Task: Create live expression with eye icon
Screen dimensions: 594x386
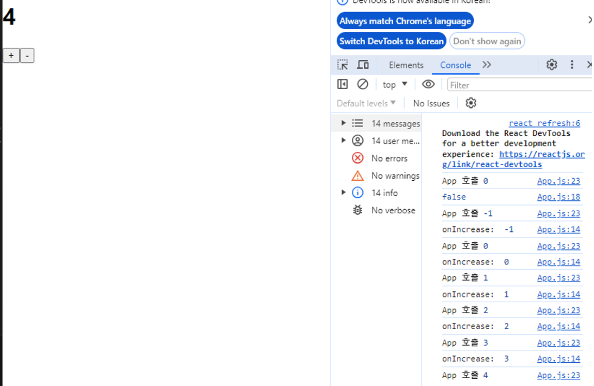Action: (428, 84)
